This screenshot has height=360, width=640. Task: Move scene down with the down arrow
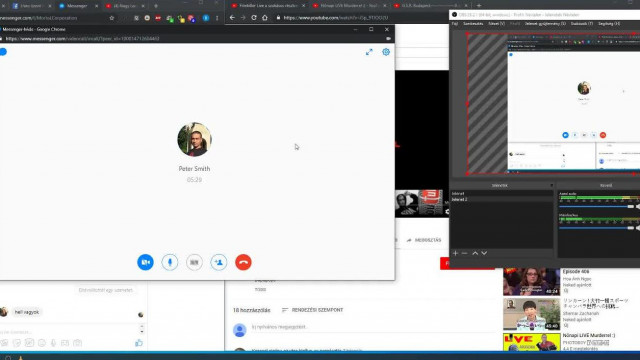(484, 253)
